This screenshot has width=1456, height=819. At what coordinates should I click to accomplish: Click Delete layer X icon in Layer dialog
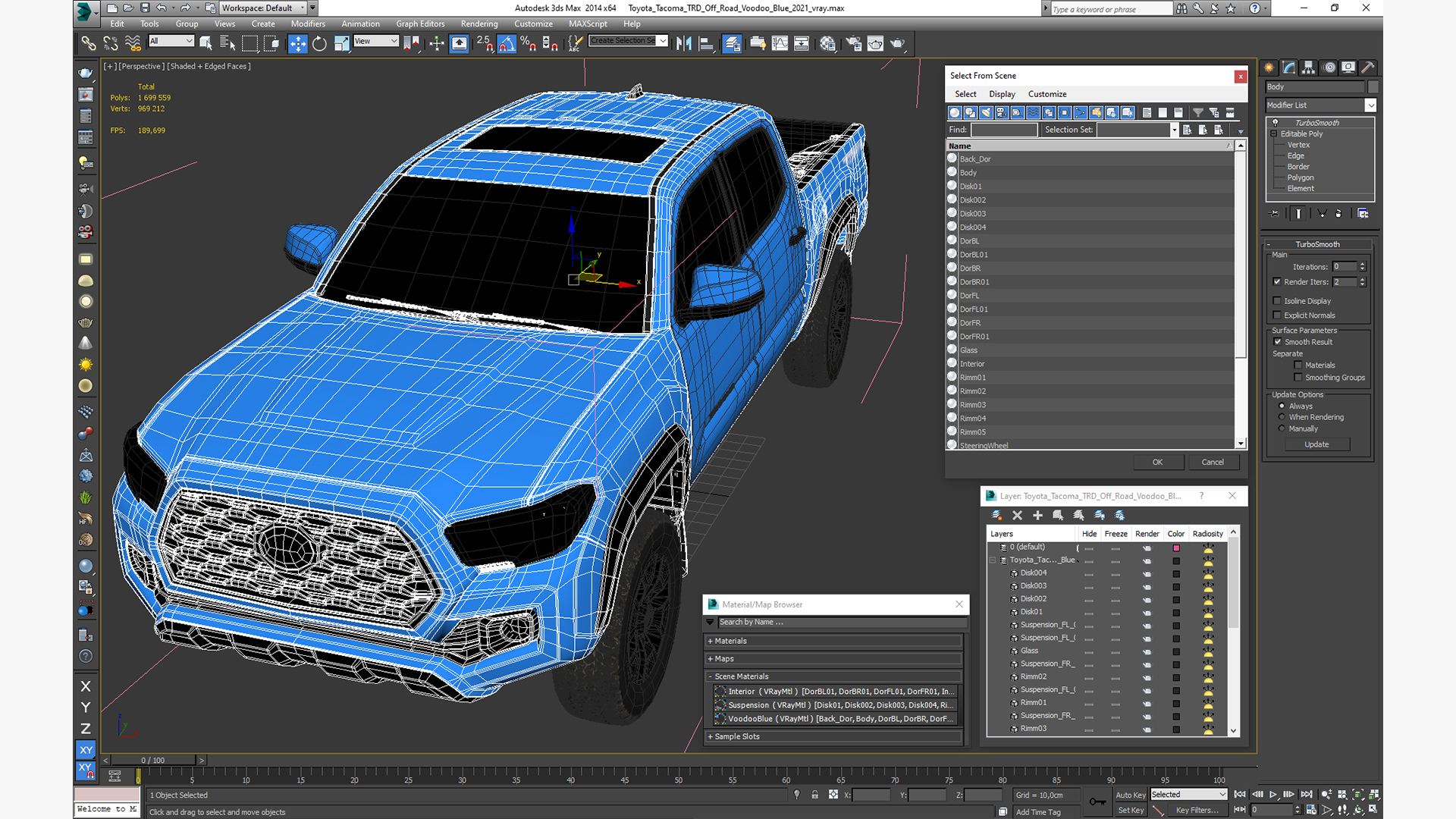pos(1018,515)
